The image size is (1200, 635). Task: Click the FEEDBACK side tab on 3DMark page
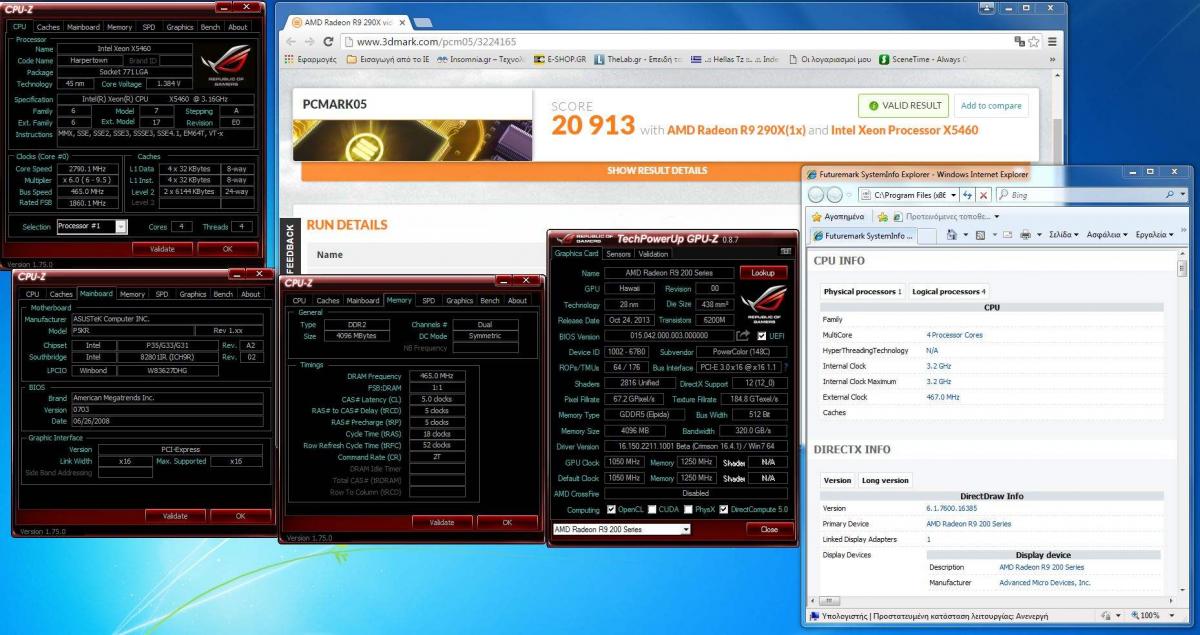(x=290, y=248)
